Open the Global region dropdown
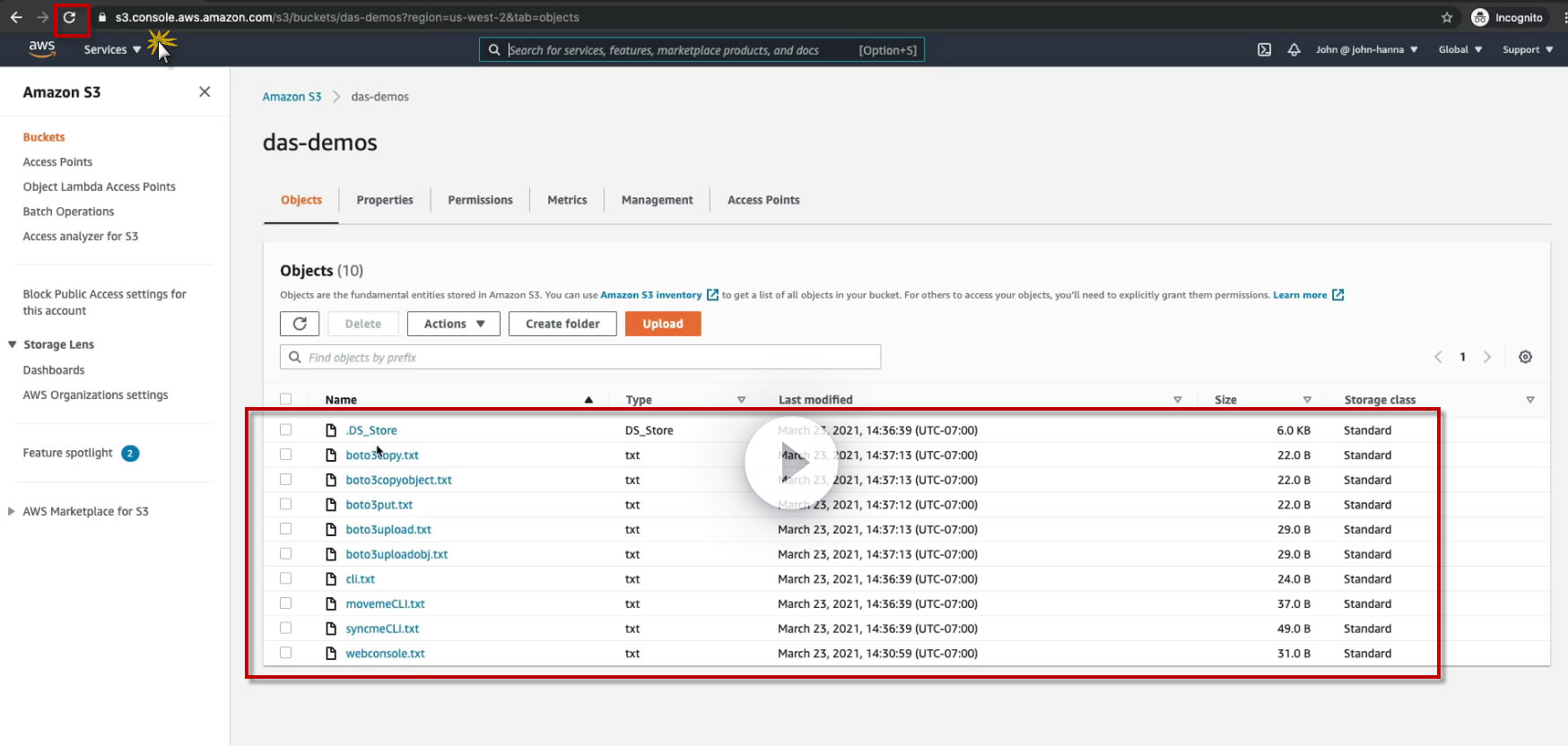The height and width of the screenshot is (746, 1568). point(1460,50)
